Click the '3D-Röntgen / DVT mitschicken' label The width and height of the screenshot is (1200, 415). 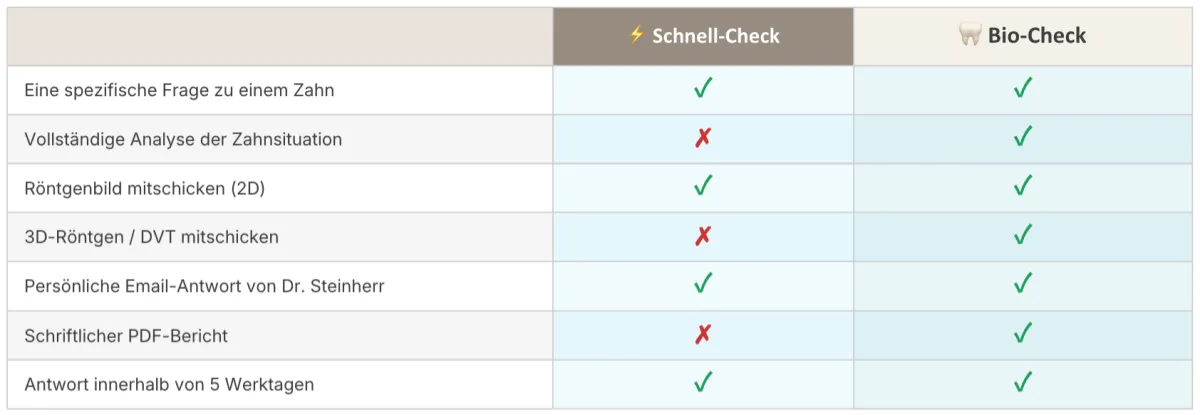(151, 237)
